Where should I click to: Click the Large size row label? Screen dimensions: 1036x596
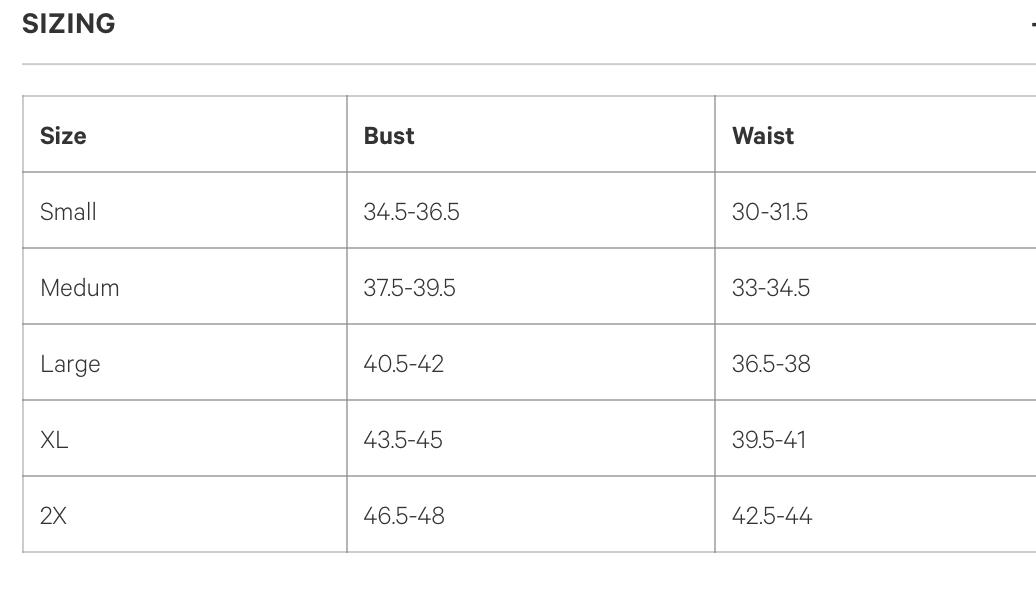pos(70,364)
